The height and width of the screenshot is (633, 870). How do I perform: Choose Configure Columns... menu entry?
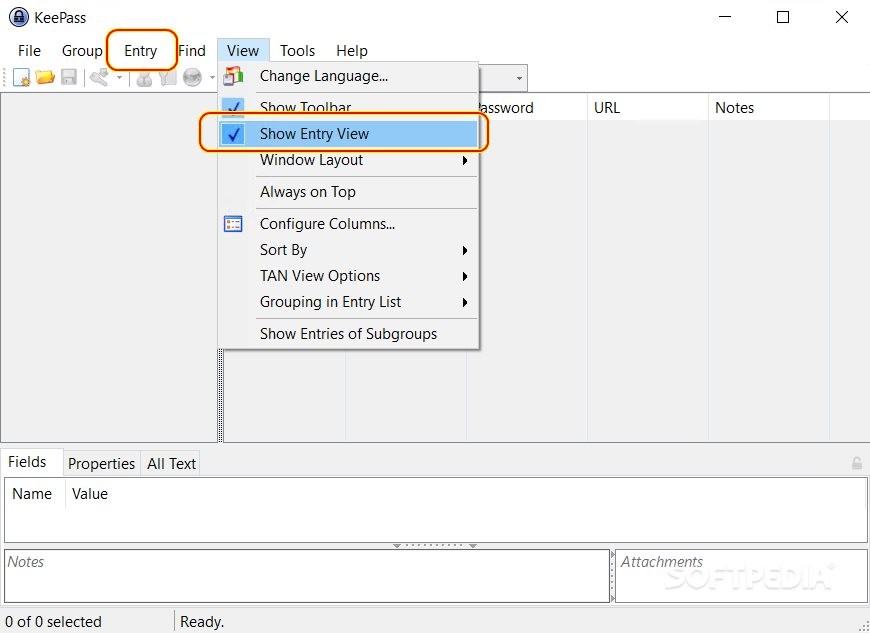click(350, 224)
